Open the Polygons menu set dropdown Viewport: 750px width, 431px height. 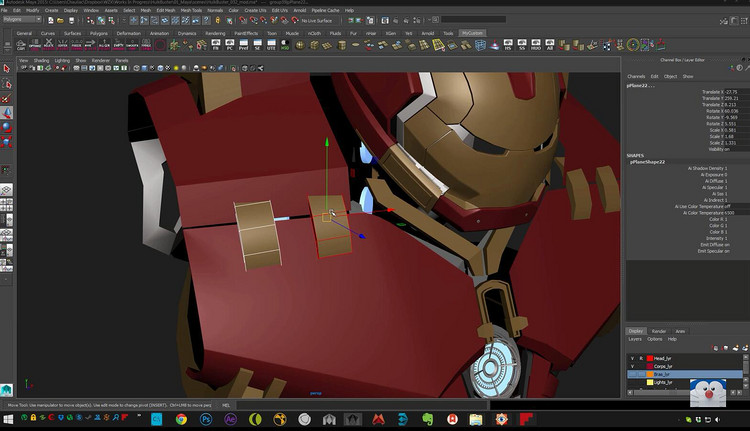pyautogui.click(x=22, y=20)
